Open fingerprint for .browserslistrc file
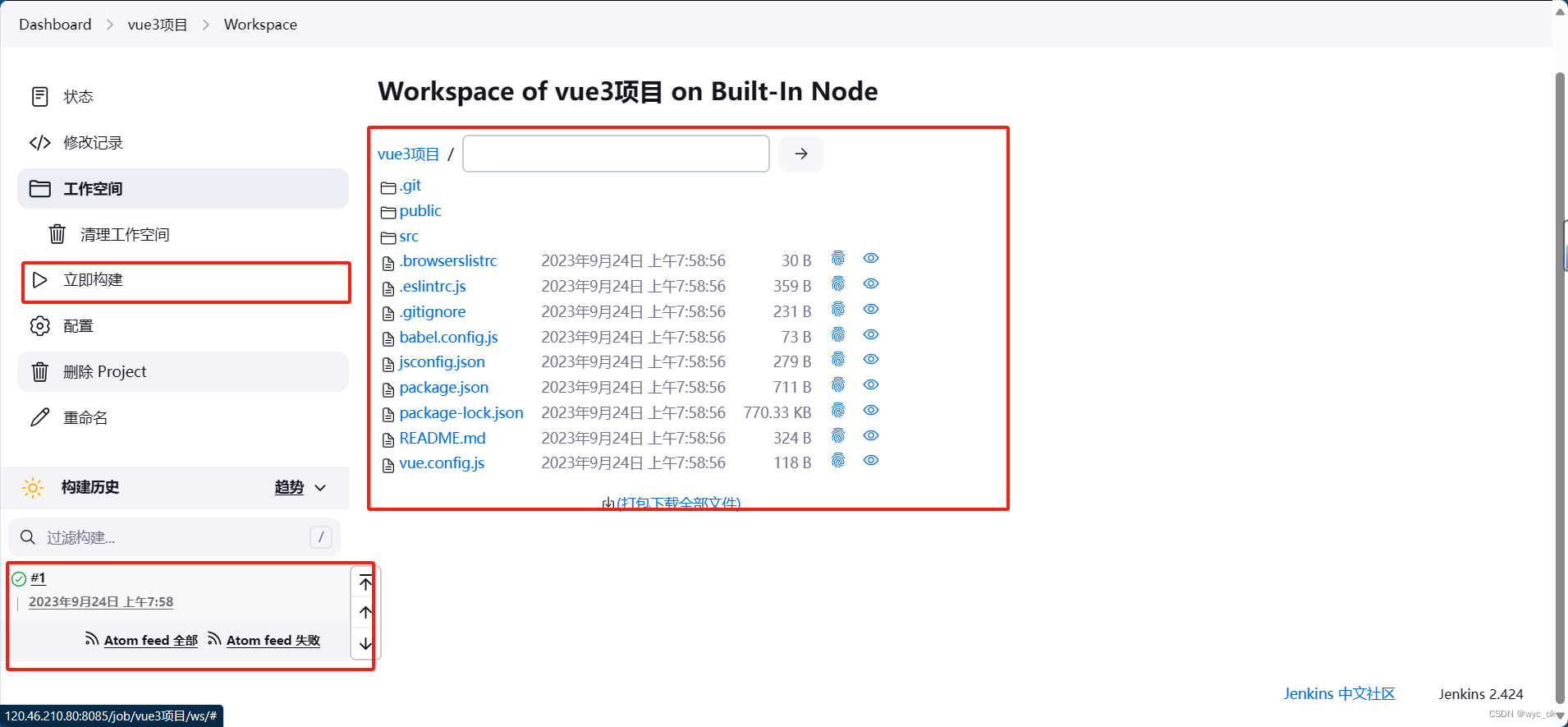Screen dimensions: 1568x727 coord(837,259)
